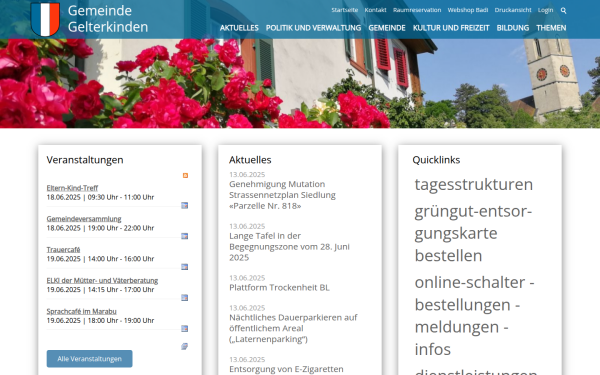Click the Quicklinks heading
Viewport: 600px width, 375px height.
[x=436, y=160]
